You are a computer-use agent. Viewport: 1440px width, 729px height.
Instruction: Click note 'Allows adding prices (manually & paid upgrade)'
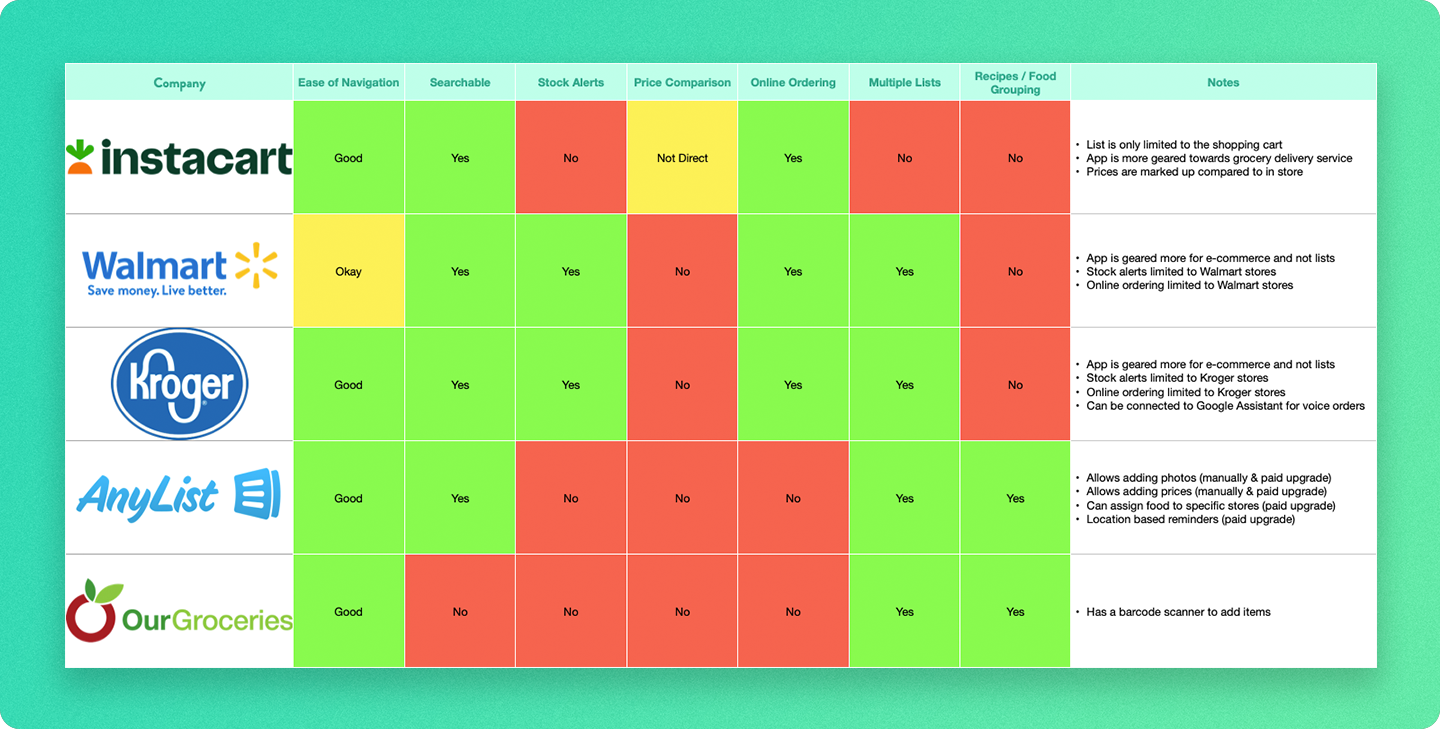tap(1207, 492)
